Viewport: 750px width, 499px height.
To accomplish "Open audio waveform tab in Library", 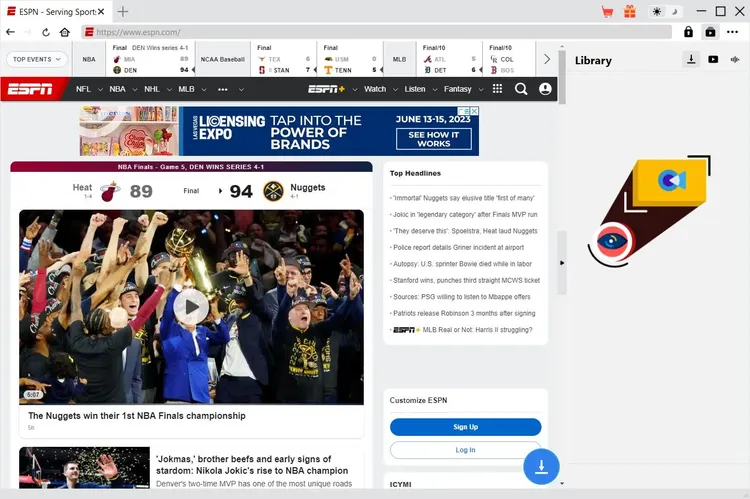I will [x=734, y=60].
